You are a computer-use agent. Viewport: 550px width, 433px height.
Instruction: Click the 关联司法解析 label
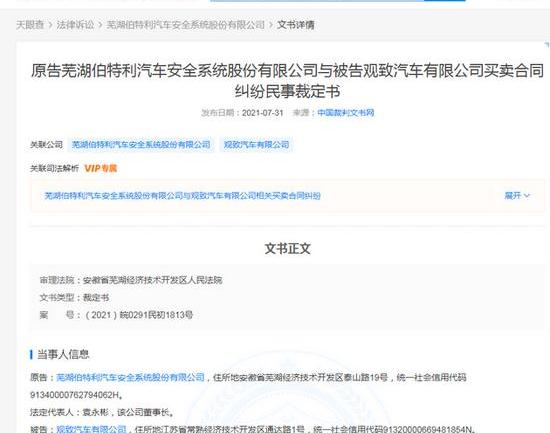click(x=54, y=168)
